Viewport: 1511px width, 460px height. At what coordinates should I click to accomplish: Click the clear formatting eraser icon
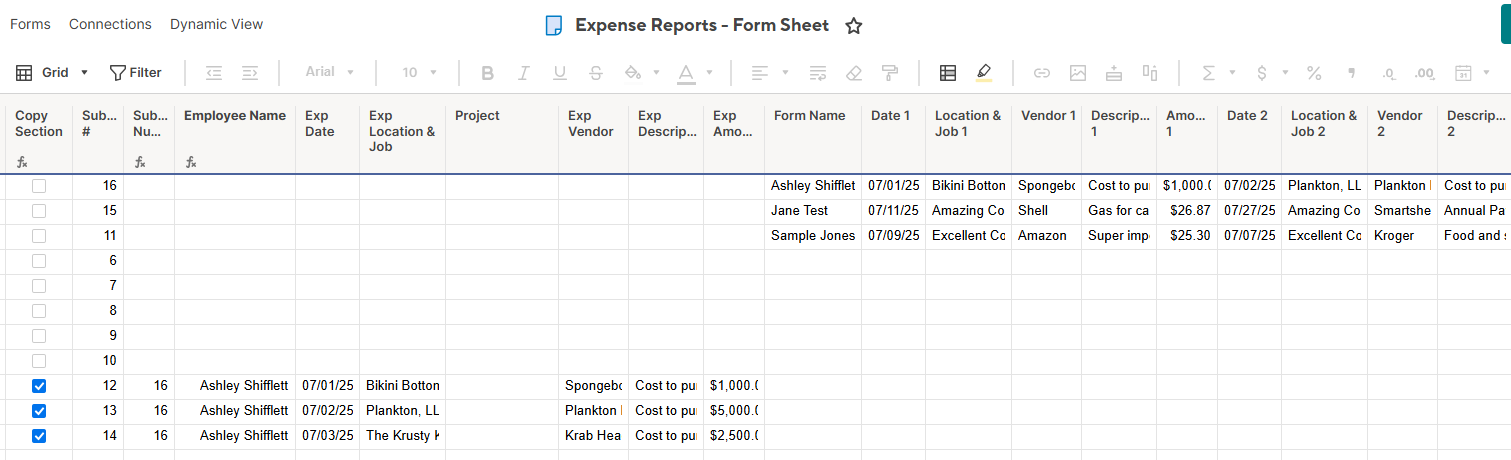[853, 73]
